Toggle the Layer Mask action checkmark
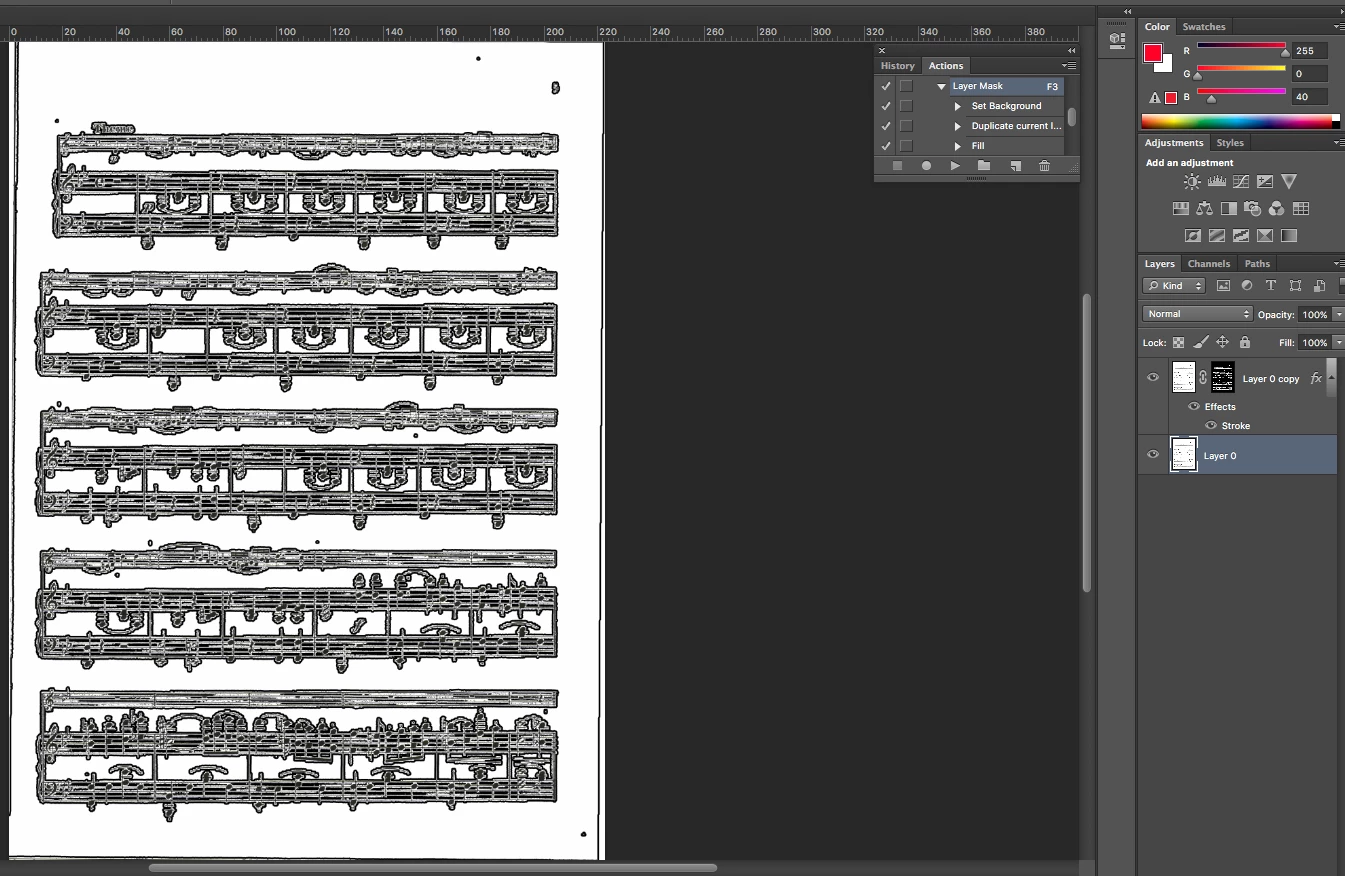This screenshot has height=876, width=1345. 885,86
